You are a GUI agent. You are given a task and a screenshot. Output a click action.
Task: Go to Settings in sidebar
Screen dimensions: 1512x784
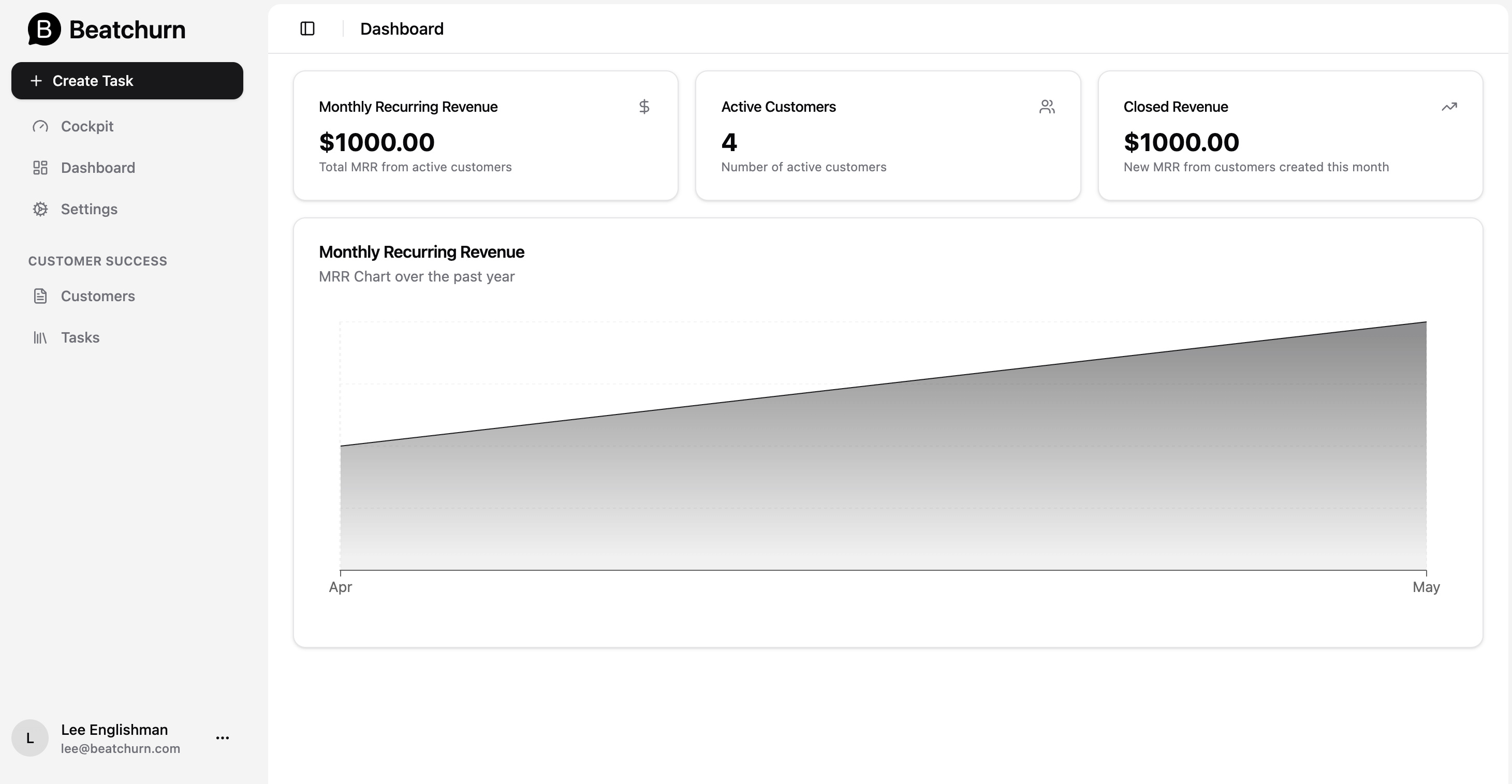(x=89, y=209)
